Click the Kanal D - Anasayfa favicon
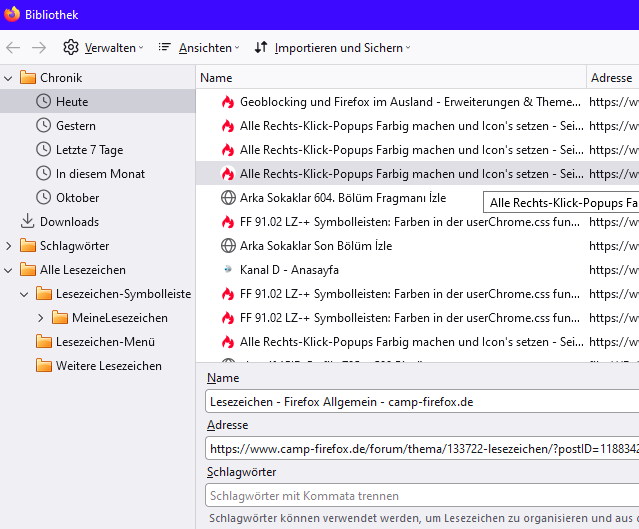The height and width of the screenshot is (529, 639). (x=228, y=269)
